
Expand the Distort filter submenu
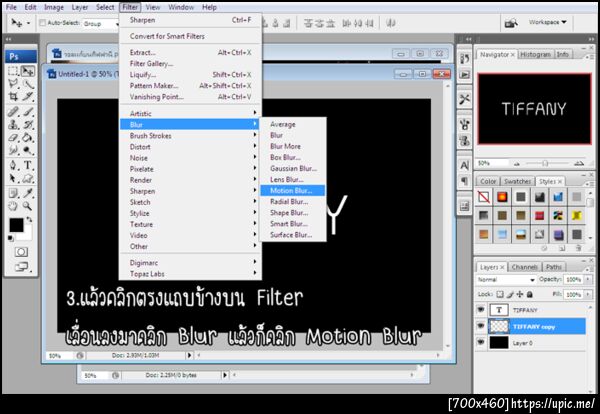coord(190,147)
